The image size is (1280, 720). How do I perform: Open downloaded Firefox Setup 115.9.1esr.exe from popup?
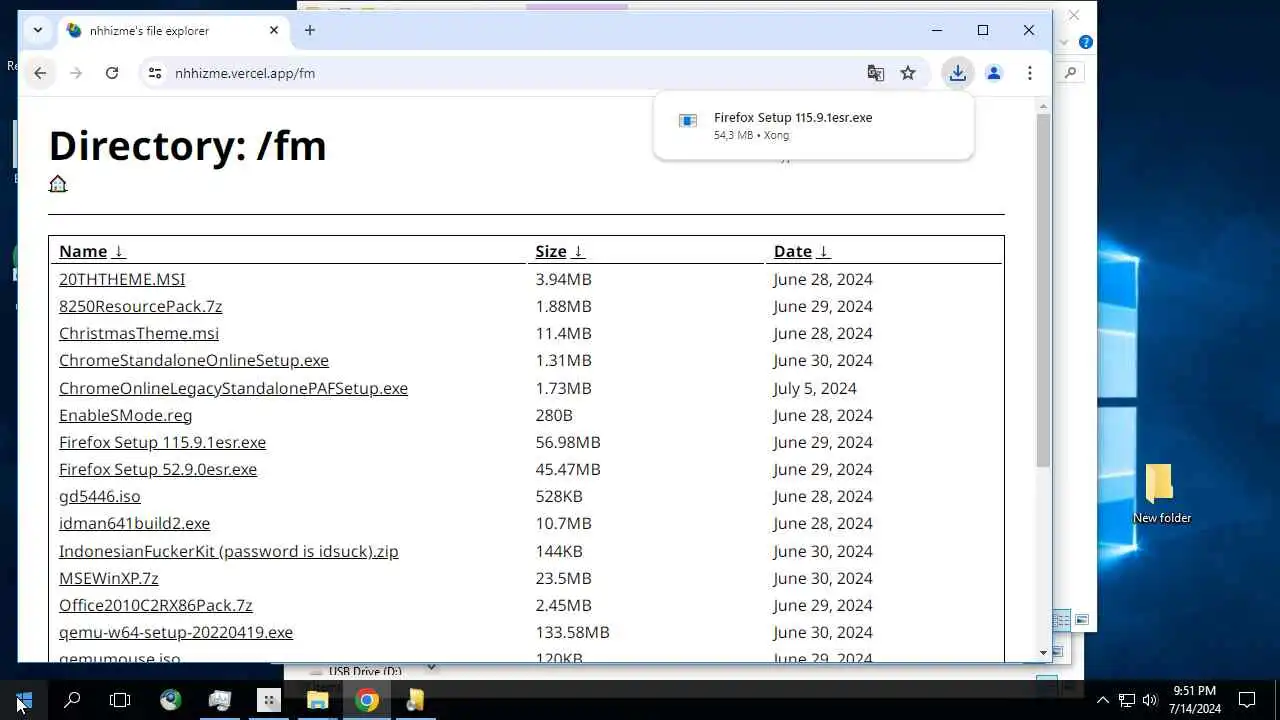(x=793, y=118)
